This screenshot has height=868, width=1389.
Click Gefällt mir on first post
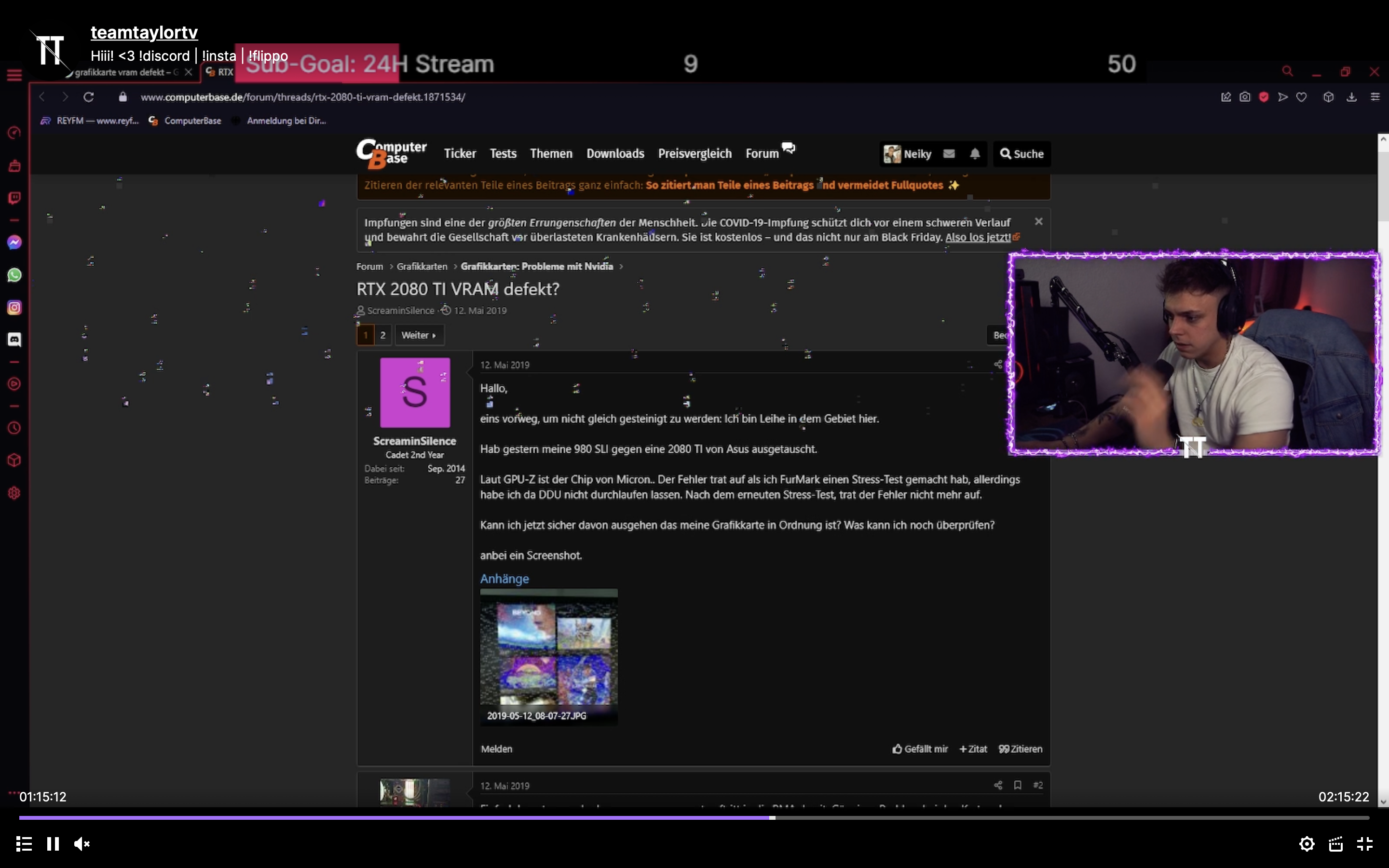920,748
